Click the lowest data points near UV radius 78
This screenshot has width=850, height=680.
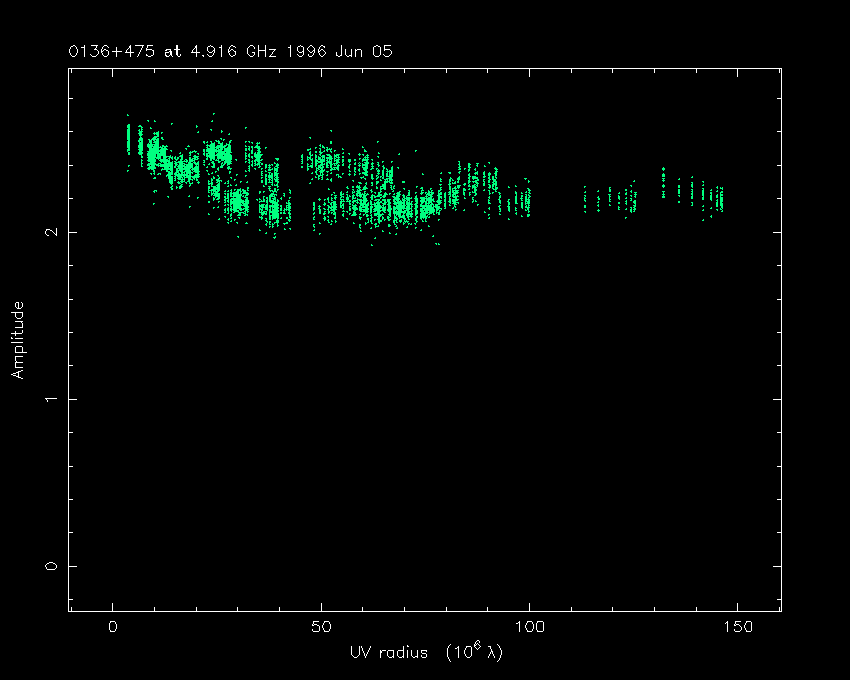click(x=436, y=243)
